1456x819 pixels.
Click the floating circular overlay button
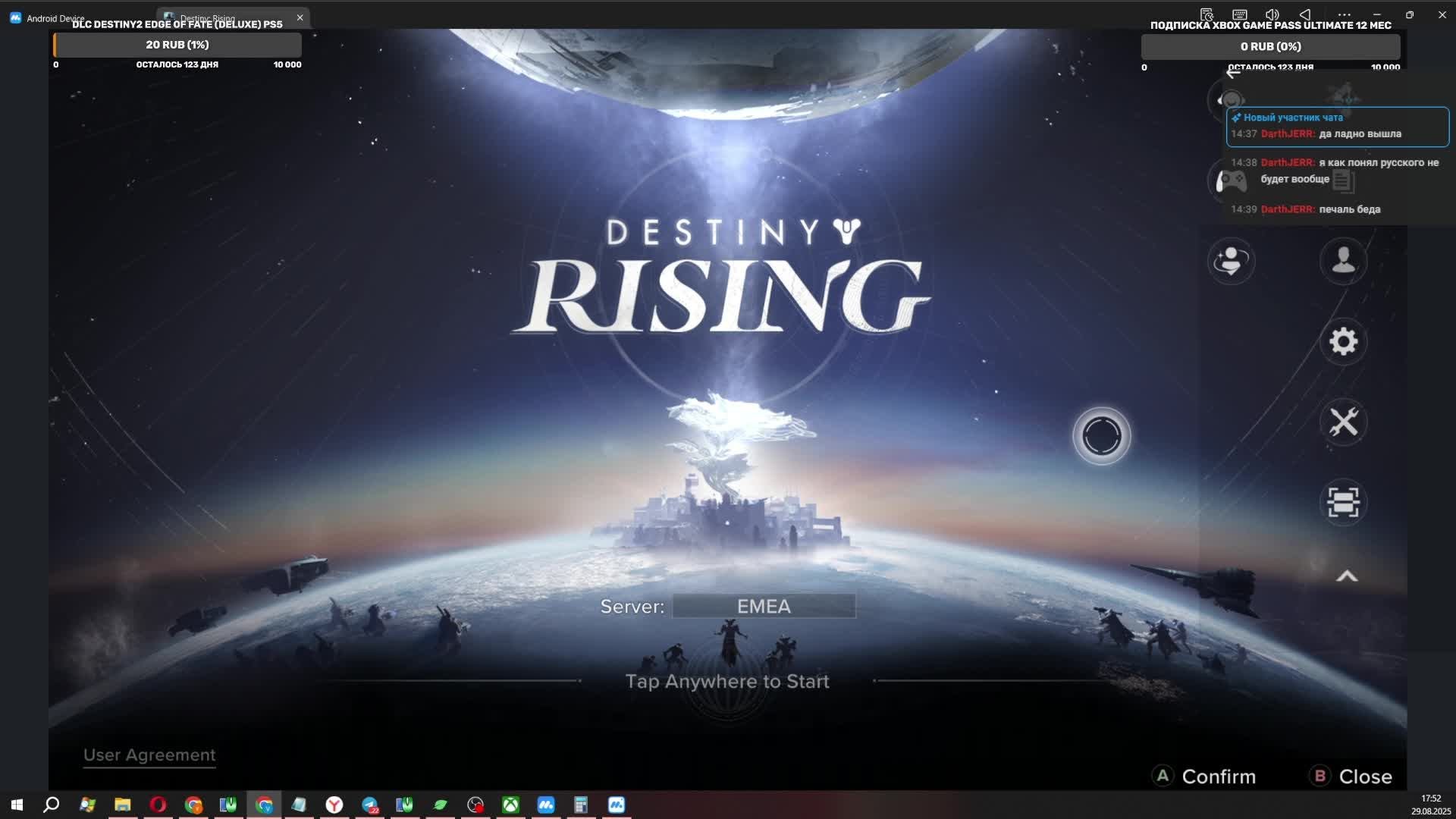click(x=1101, y=435)
